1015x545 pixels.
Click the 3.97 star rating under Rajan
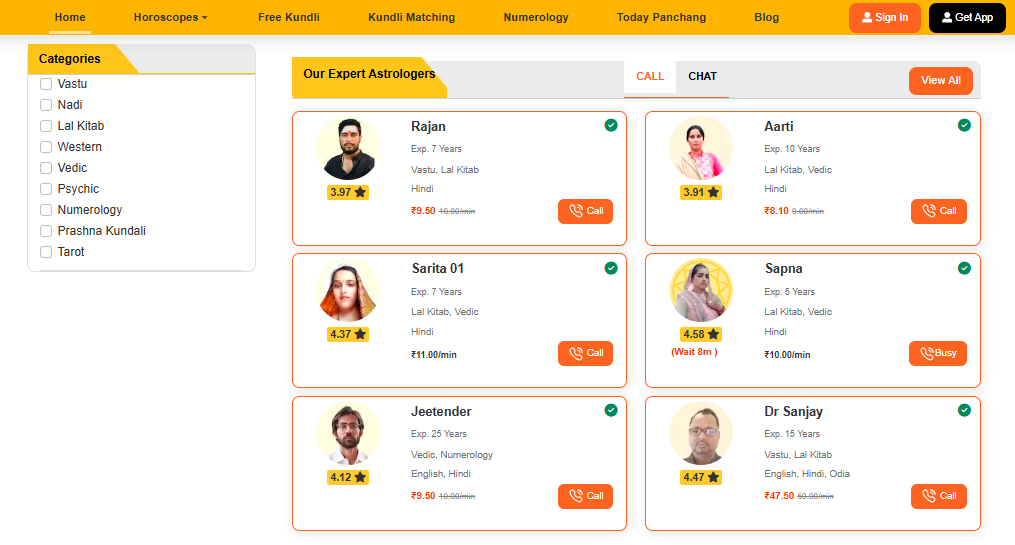point(348,192)
